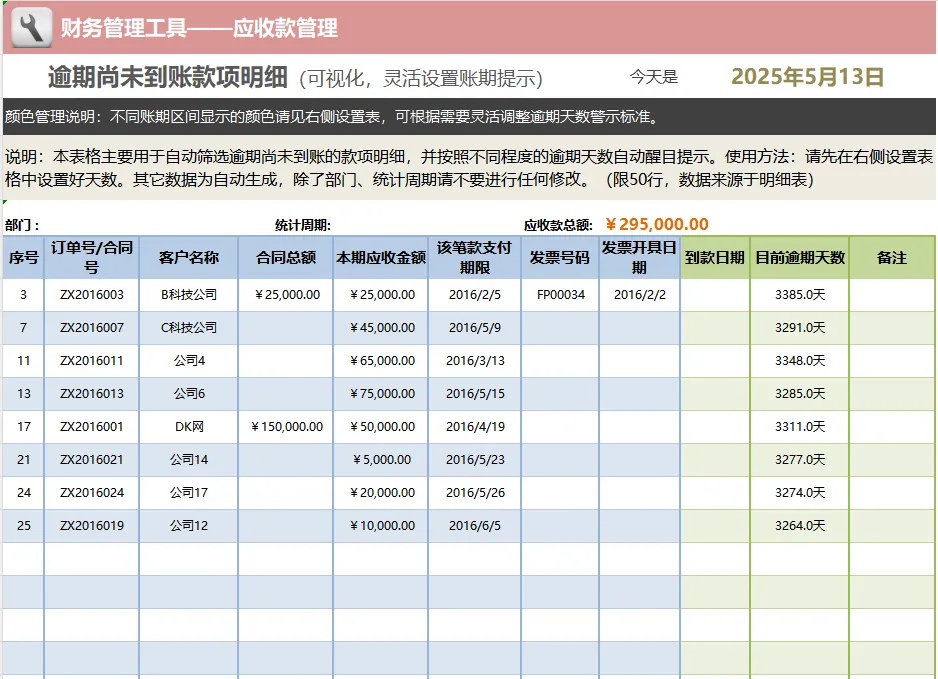The image size is (938, 679).
Task: Select order number ZX2016003
Action: click(92, 295)
